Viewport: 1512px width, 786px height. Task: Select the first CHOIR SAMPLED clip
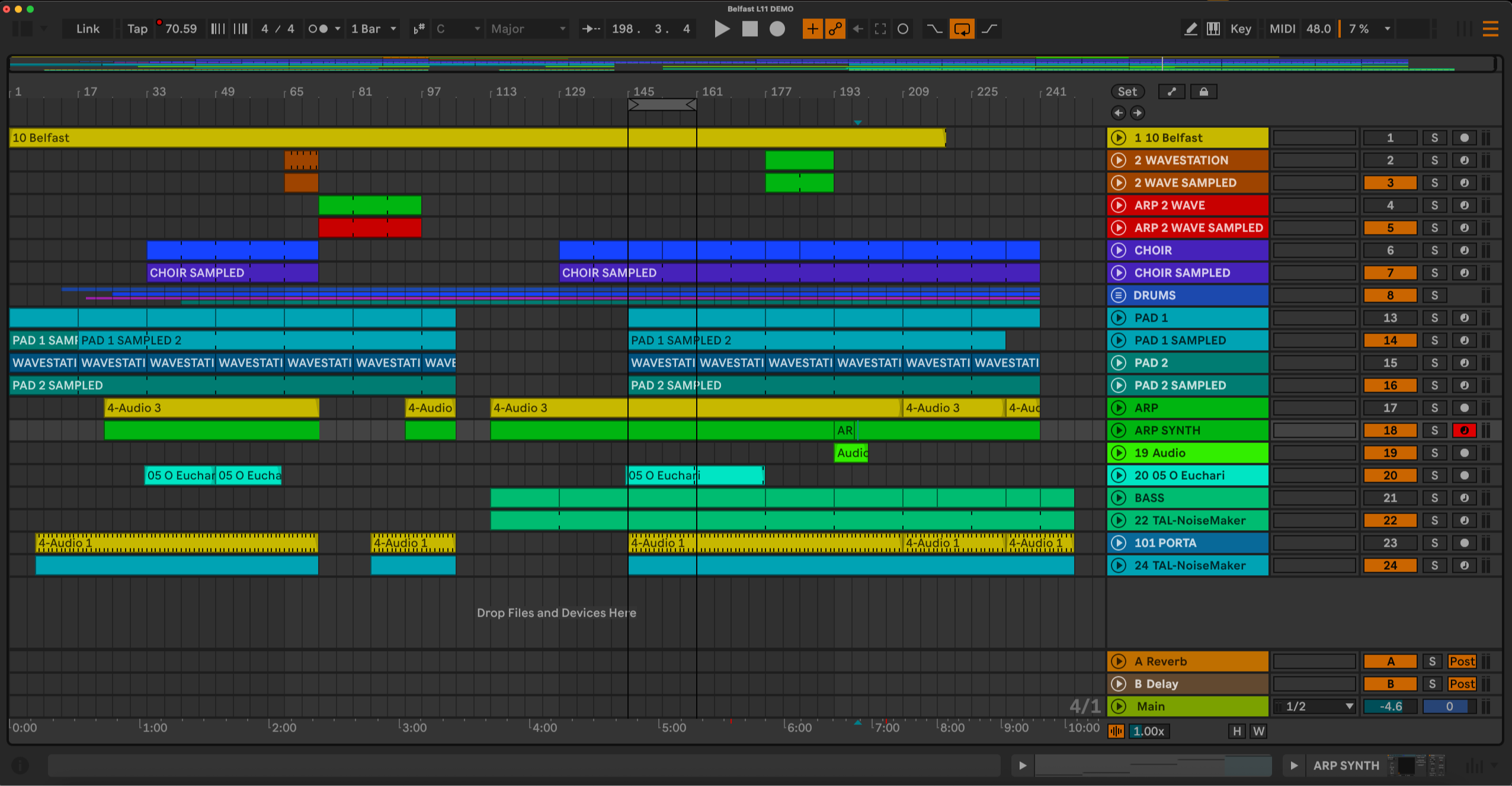232,273
